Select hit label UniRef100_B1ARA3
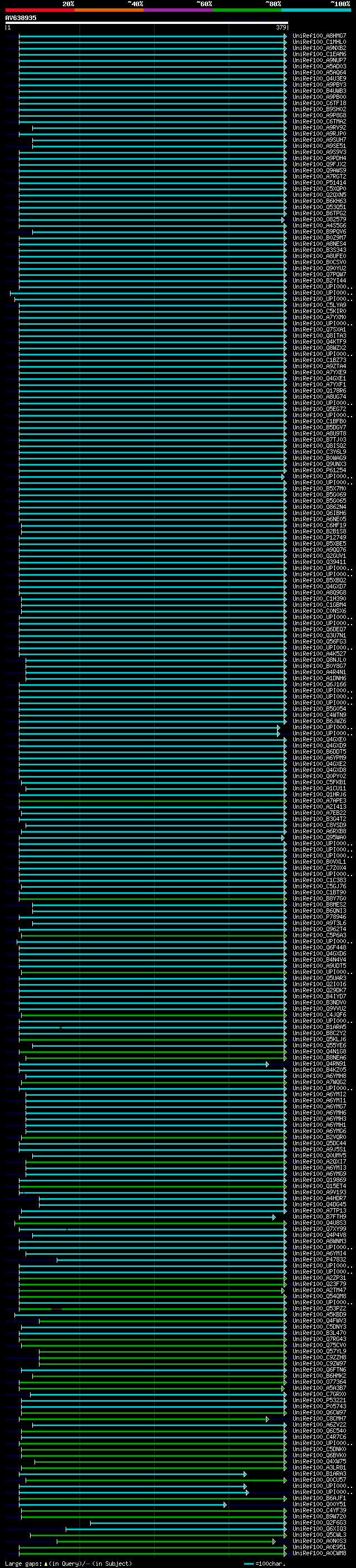Viewport: 356px width, 1568px height. [x=319, y=1473]
